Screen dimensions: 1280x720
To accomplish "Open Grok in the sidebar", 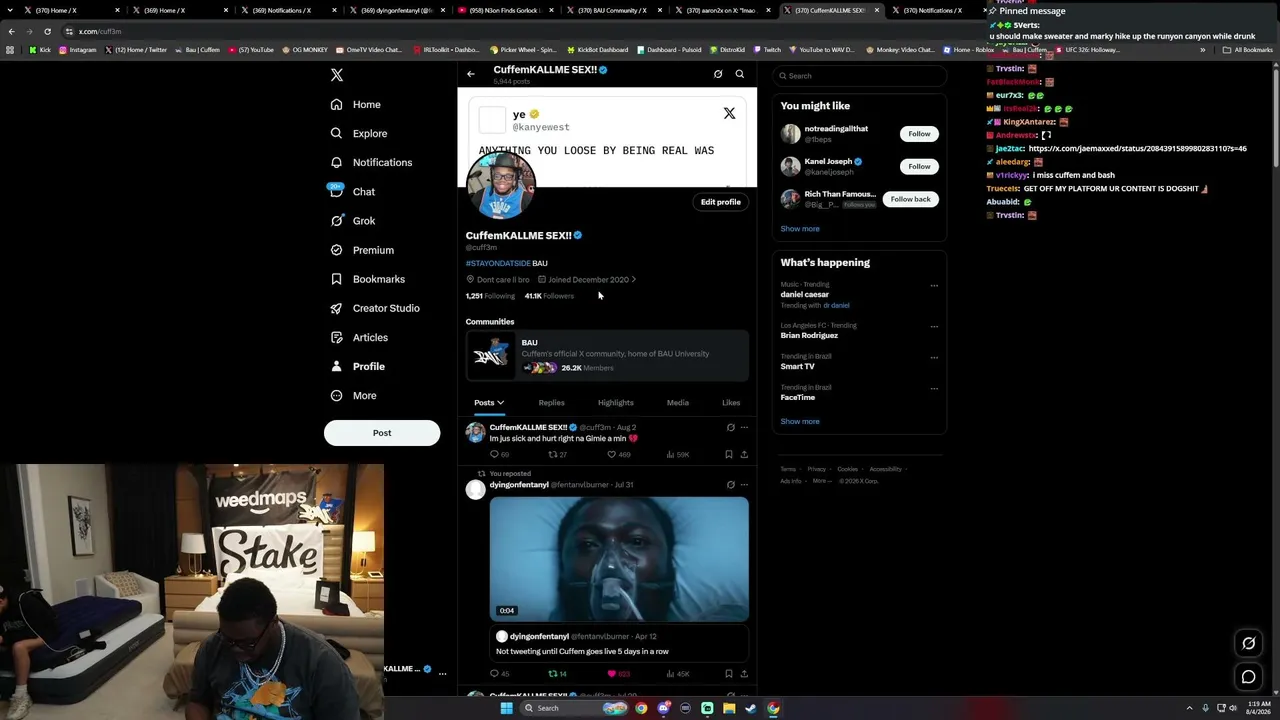I will 353,221.
